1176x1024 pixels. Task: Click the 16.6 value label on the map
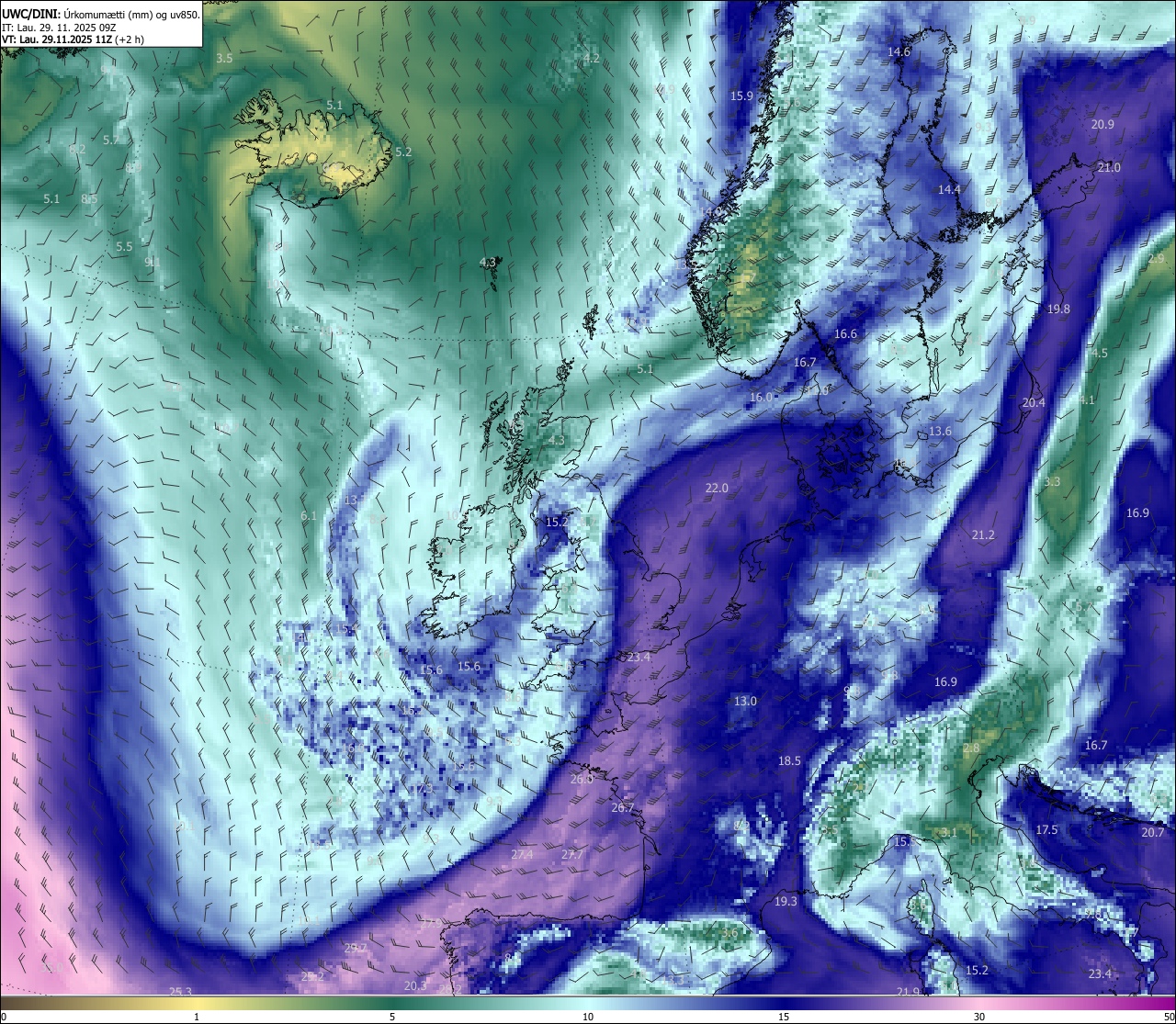click(x=845, y=334)
